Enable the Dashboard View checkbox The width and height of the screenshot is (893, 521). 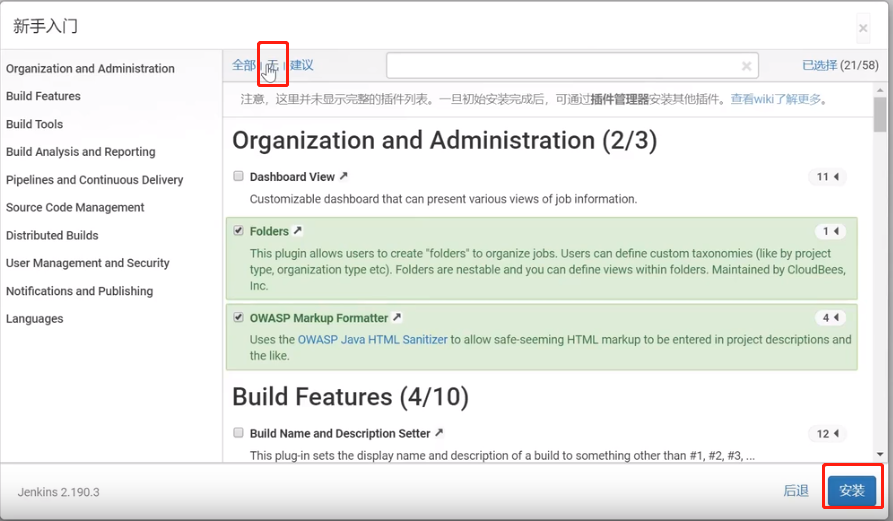pos(239,176)
